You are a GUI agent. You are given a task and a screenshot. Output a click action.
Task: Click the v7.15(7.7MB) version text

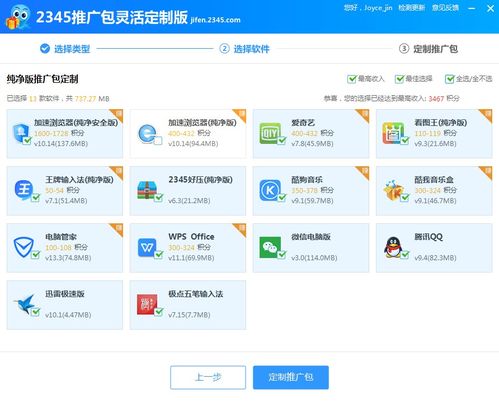pyautogui.click(x=189, y=315)
